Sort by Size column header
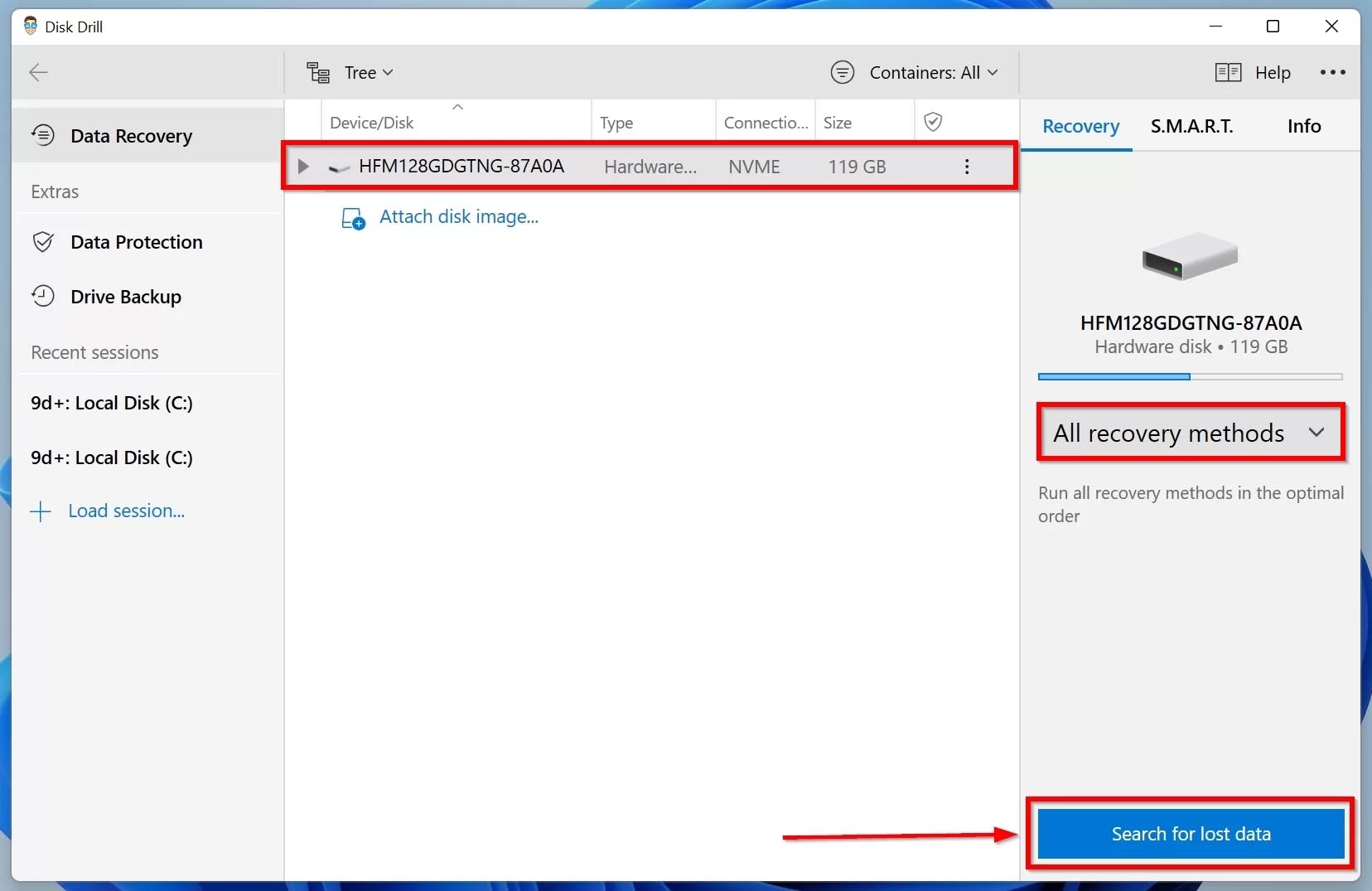The height and width of the screenshot is (891, 1372). 865,123
